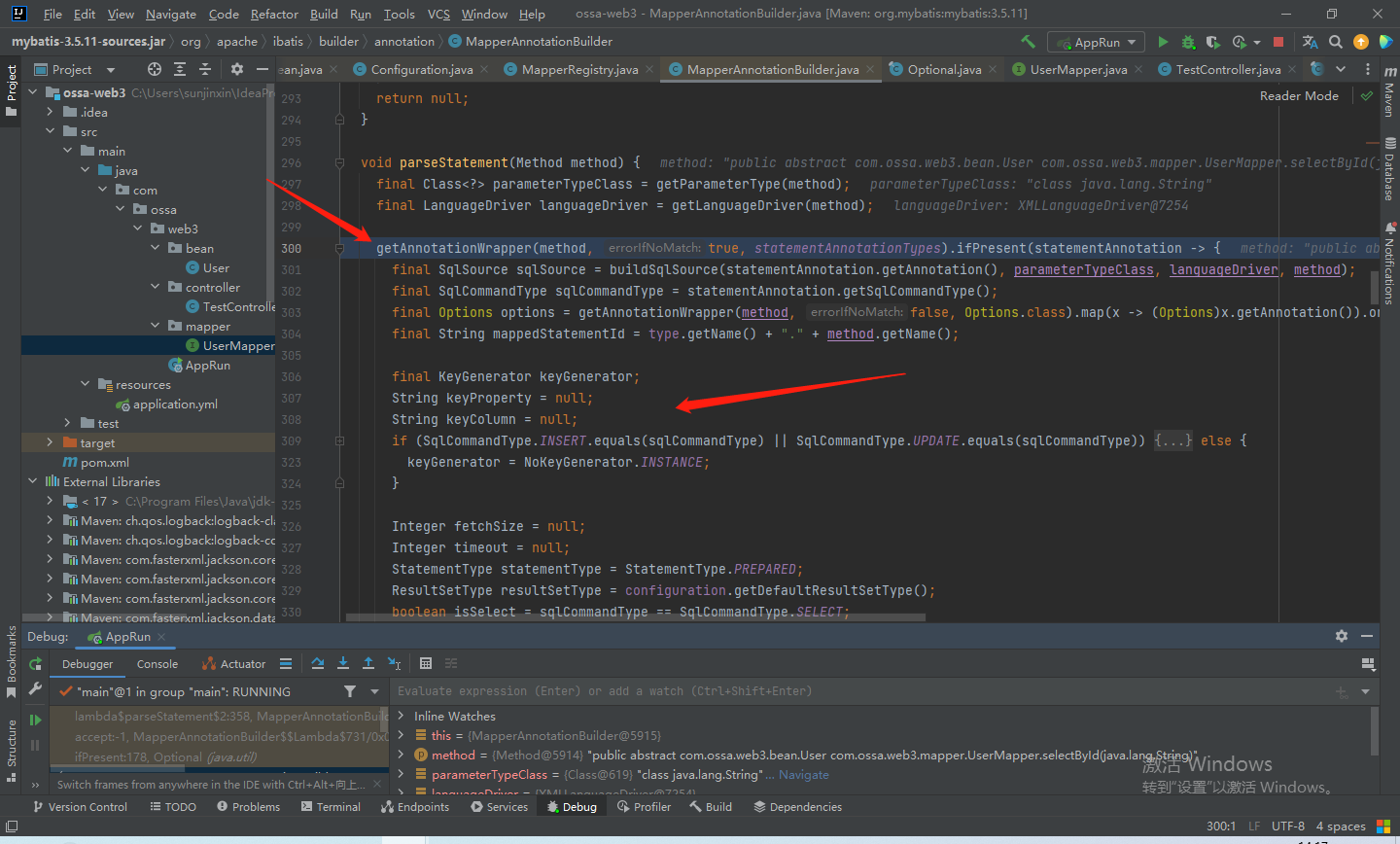Step into in debugger toolbar

[x=343, y=663]
